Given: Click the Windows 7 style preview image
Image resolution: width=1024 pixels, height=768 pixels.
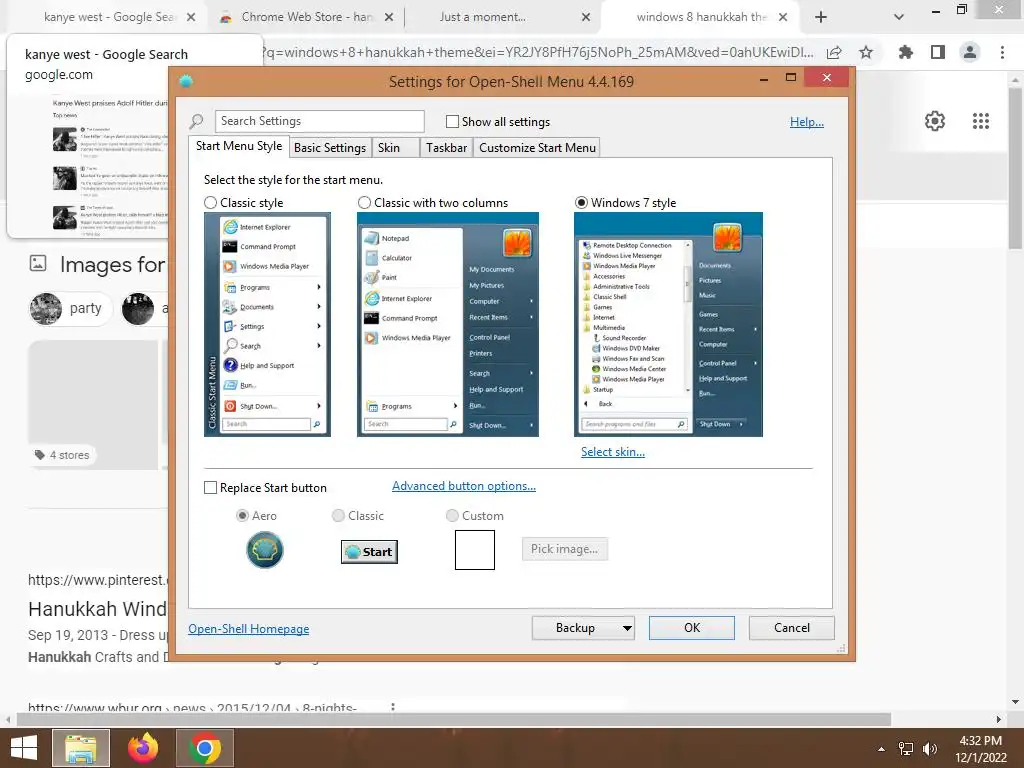Looking at the screenshot, I should (668, 325).
